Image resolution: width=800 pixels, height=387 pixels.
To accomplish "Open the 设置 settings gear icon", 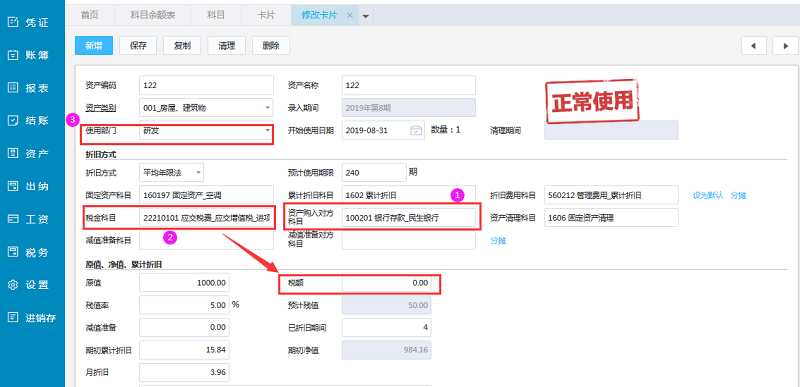I will [x=13, y=285].
